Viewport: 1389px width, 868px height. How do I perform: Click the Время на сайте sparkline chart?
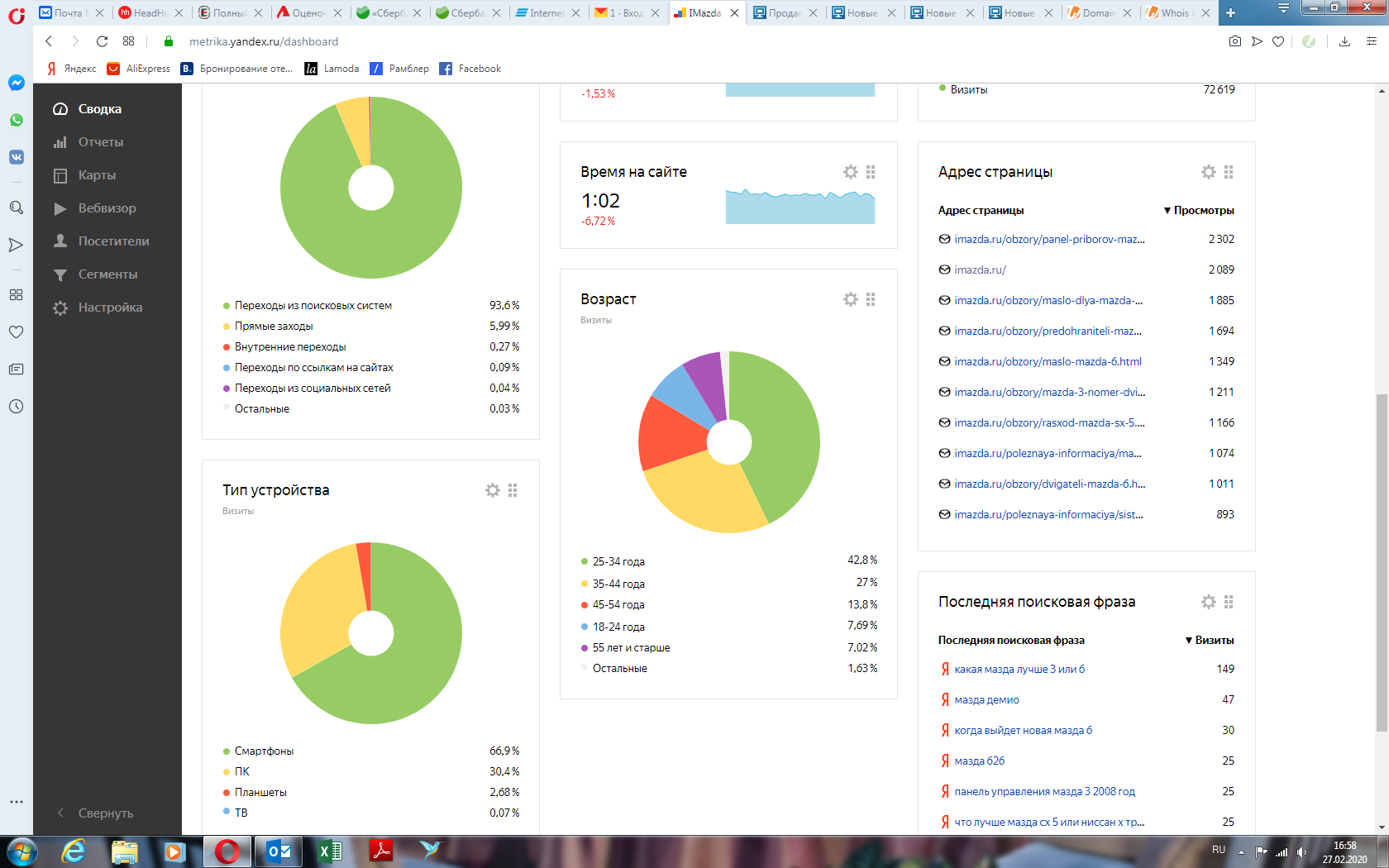(x=800, y=206)
